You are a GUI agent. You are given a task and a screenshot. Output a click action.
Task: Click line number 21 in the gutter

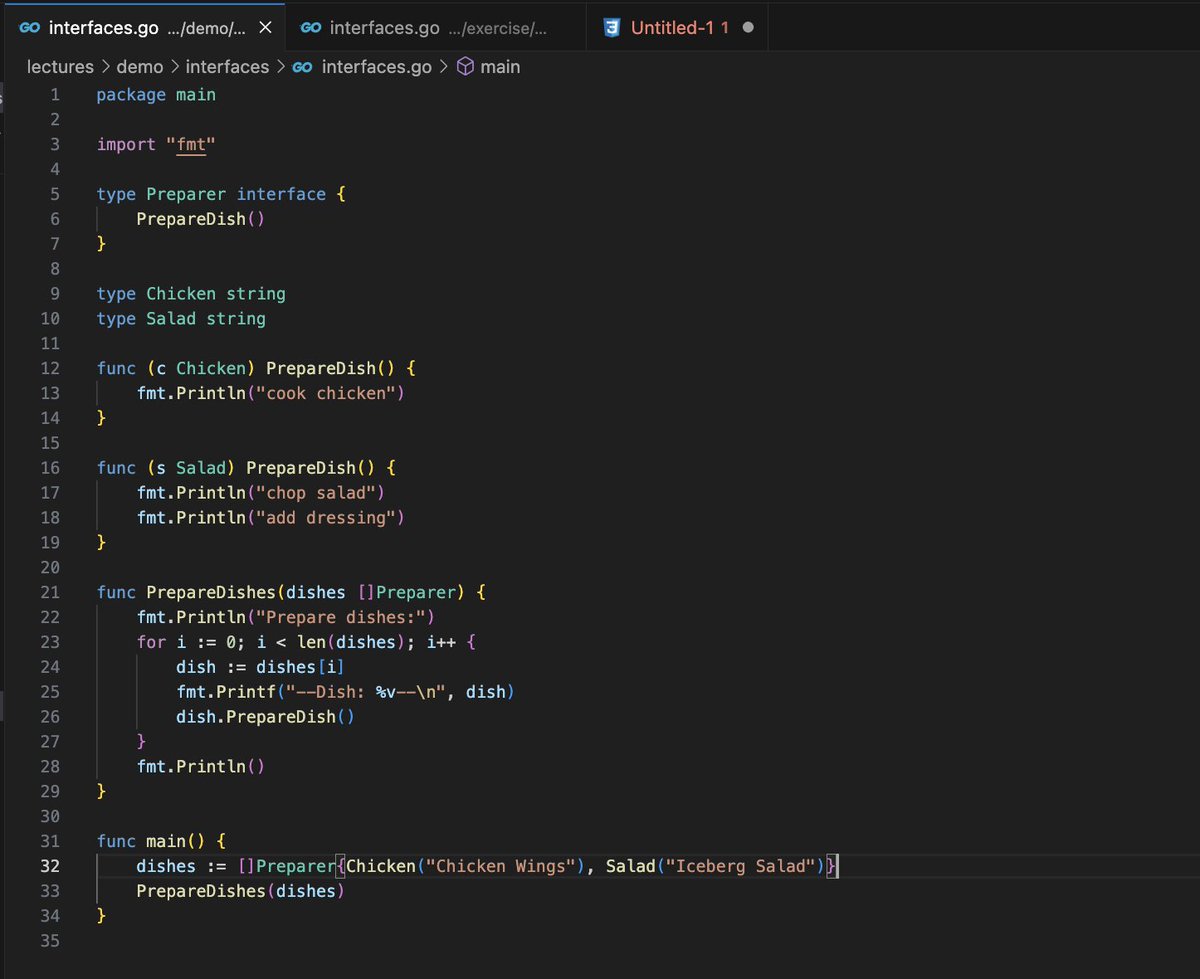(50, 592)
